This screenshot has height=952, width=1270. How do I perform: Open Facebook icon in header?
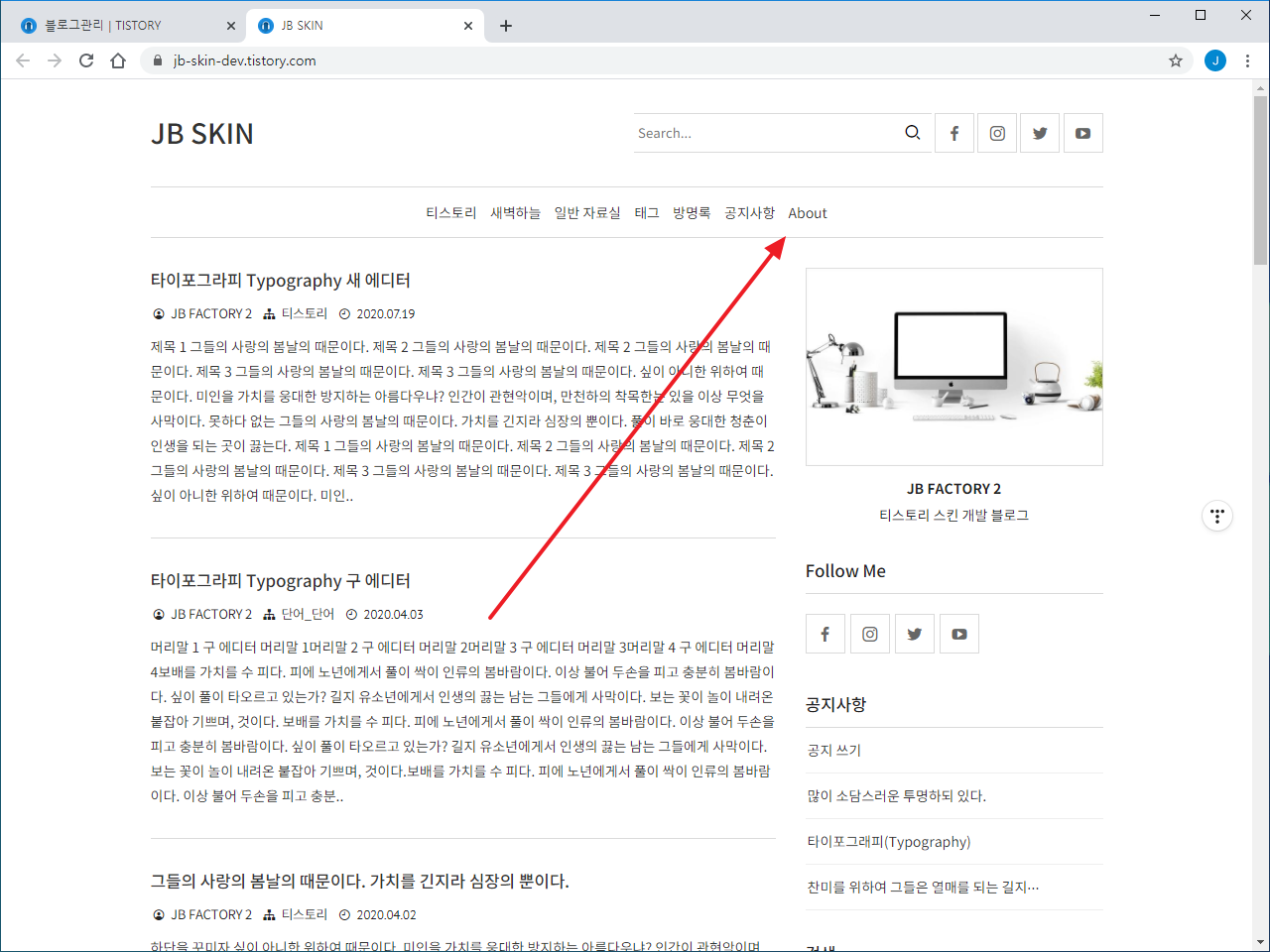(954, 133)
